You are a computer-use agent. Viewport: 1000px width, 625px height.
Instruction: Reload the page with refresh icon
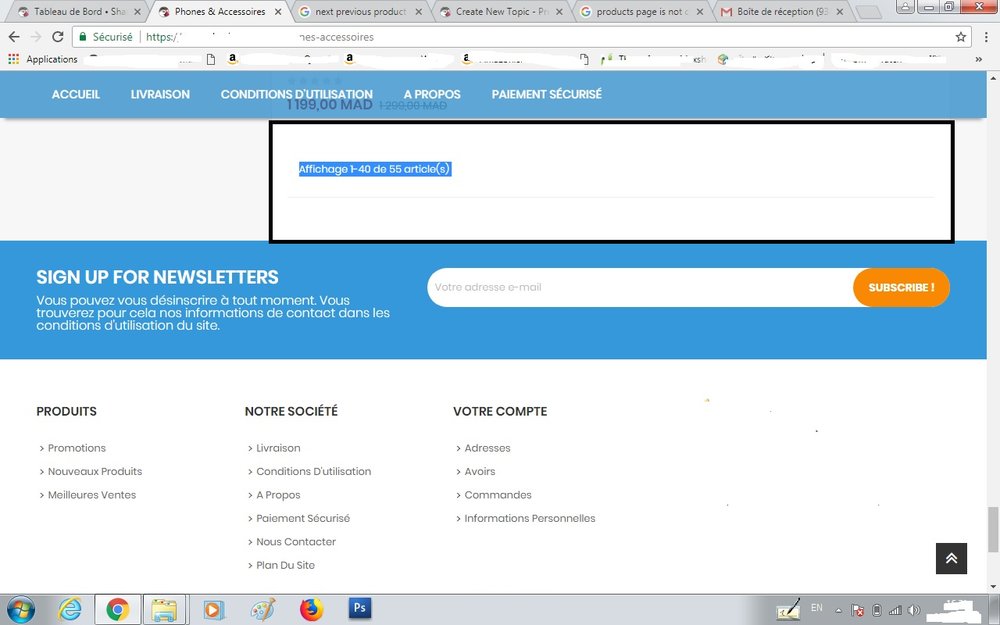[x=57, y=37]
